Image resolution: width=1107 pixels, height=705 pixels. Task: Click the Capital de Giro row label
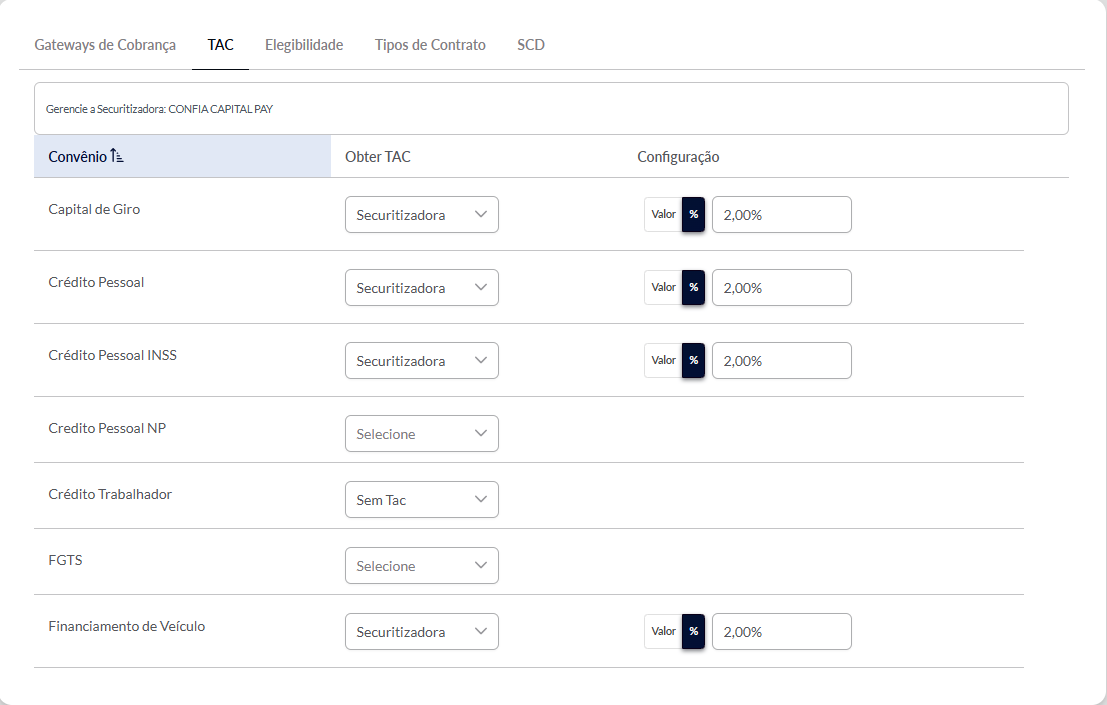point(94,210)
